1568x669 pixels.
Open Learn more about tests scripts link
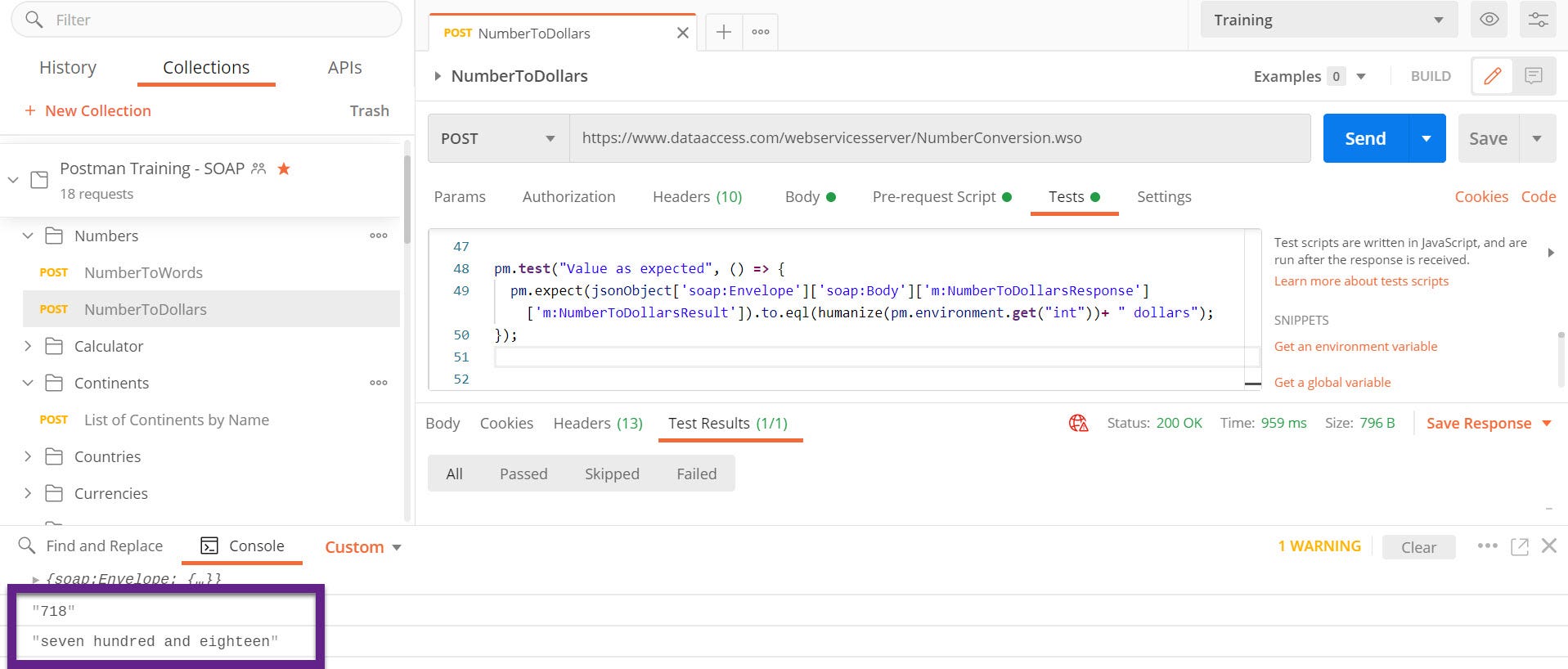click(1361, 281)
